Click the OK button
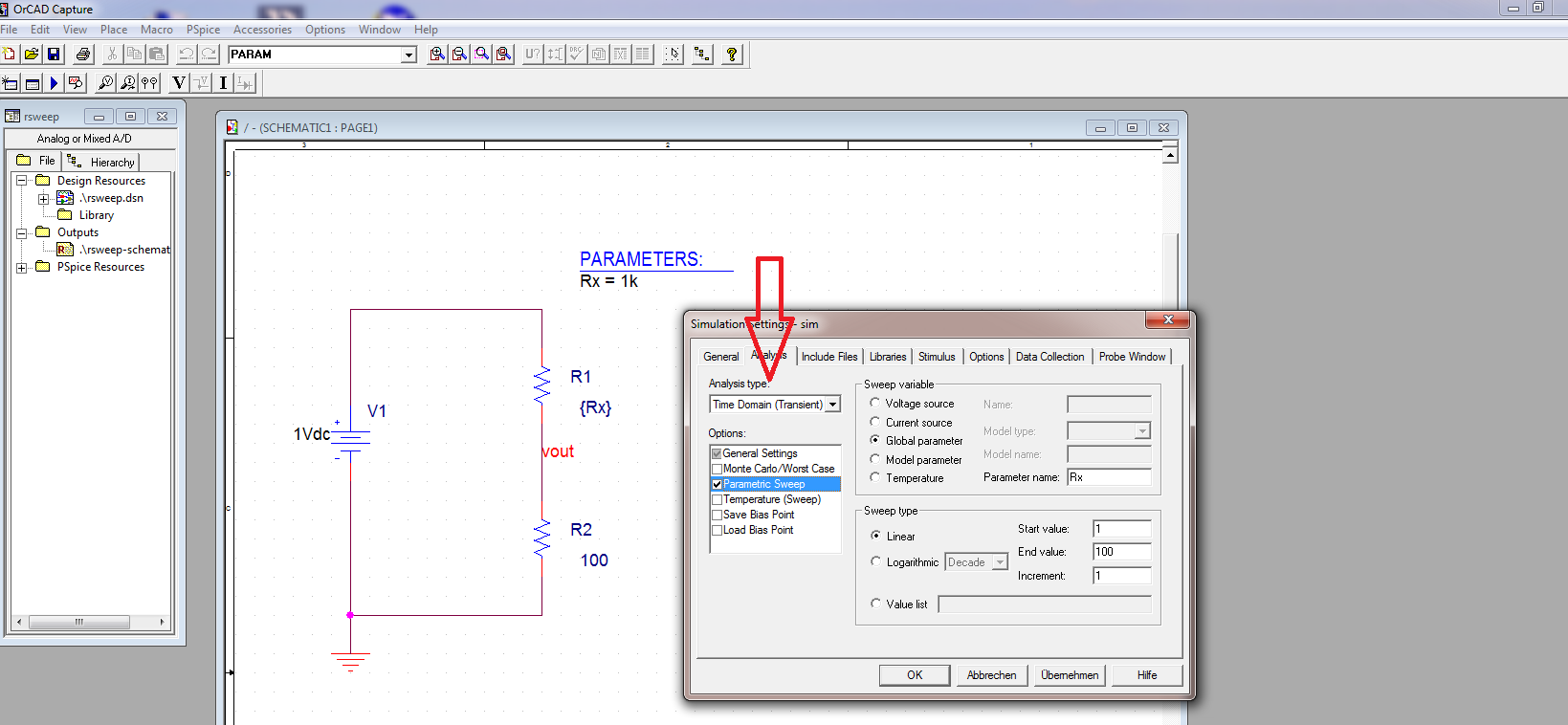This screenshot has height=725, width=1568. 915,675
